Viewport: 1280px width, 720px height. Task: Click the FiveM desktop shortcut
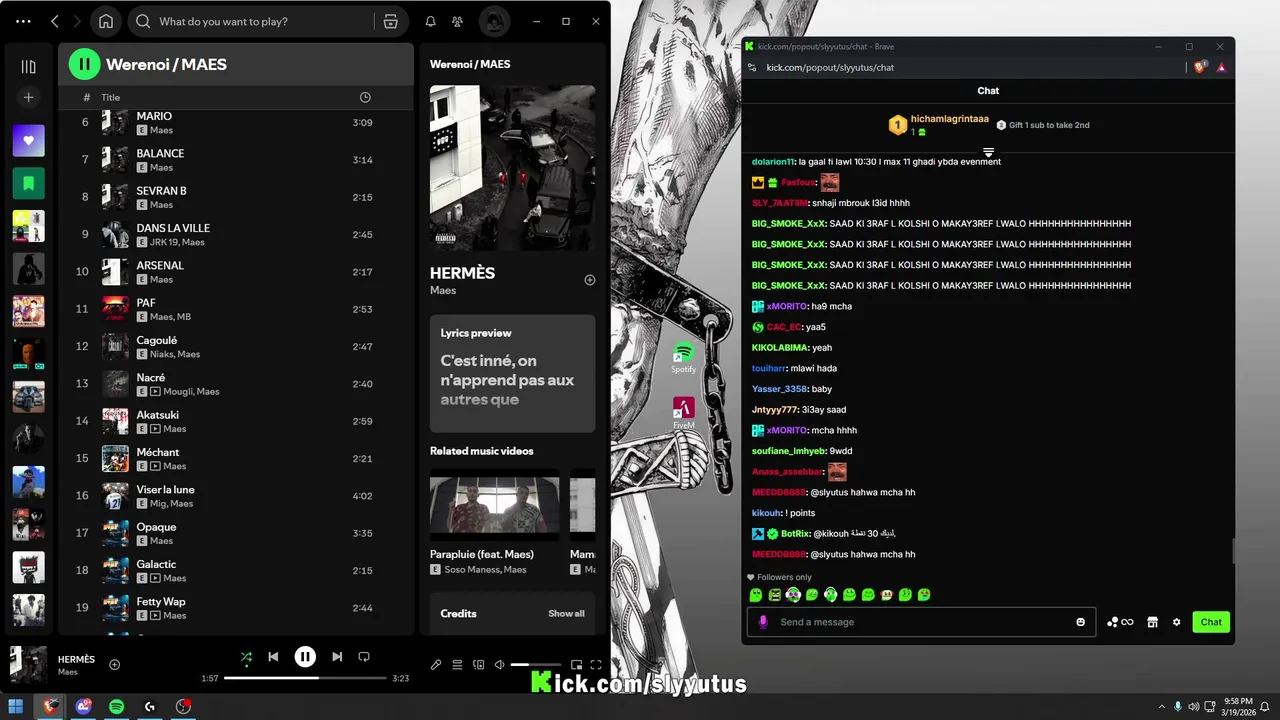point(683,413)
